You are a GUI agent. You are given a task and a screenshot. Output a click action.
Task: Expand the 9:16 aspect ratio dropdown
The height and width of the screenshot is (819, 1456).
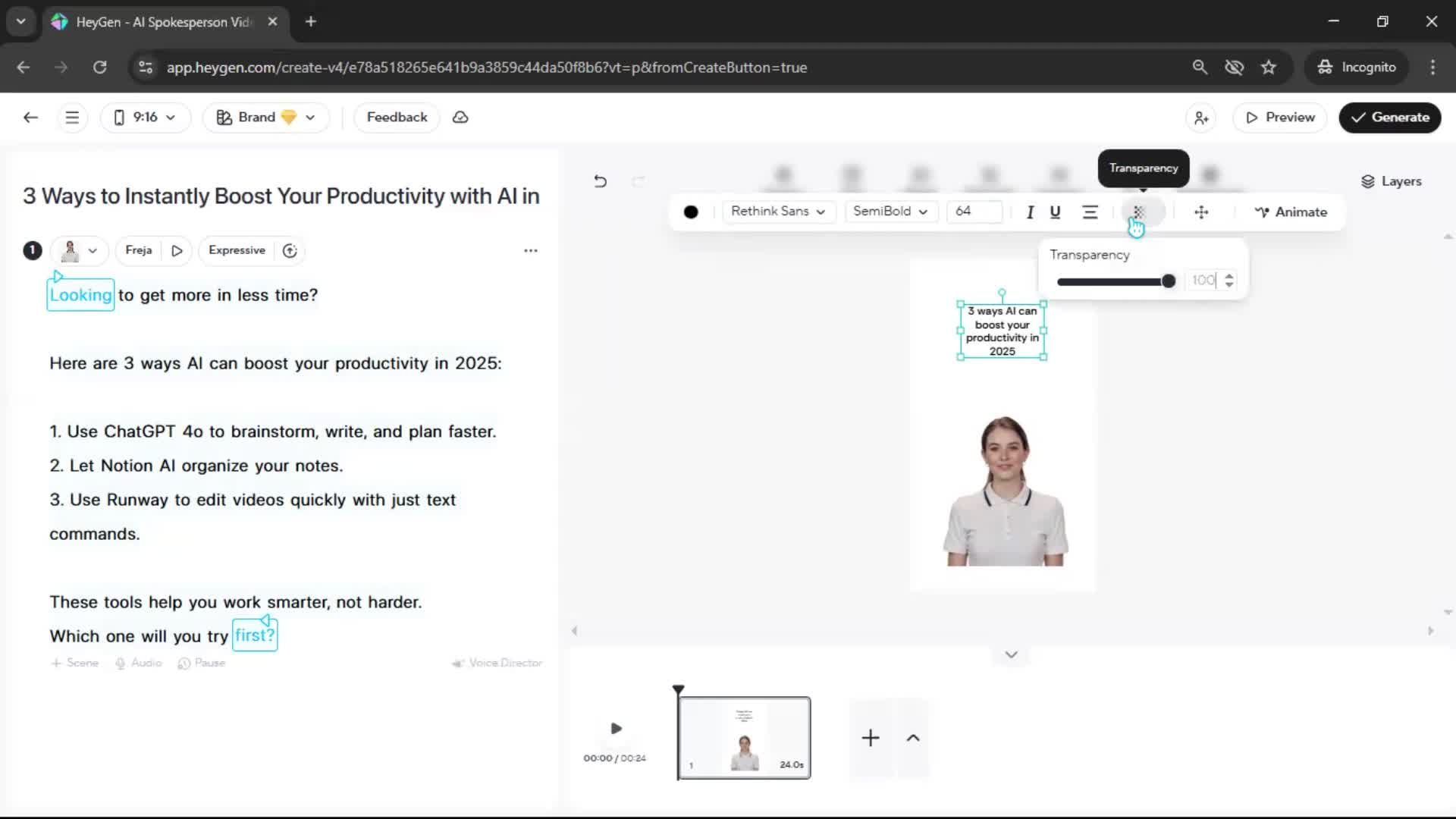(145, 118)
